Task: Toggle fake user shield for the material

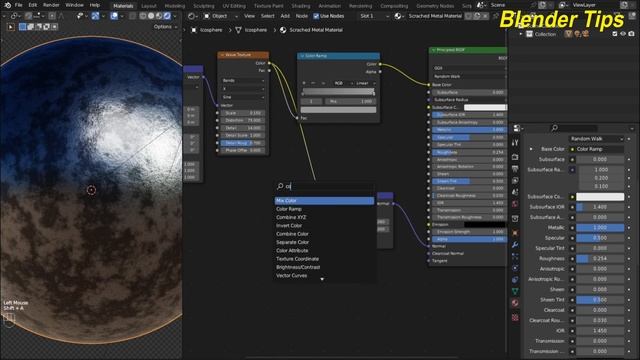Action: [x=469, y=16]
